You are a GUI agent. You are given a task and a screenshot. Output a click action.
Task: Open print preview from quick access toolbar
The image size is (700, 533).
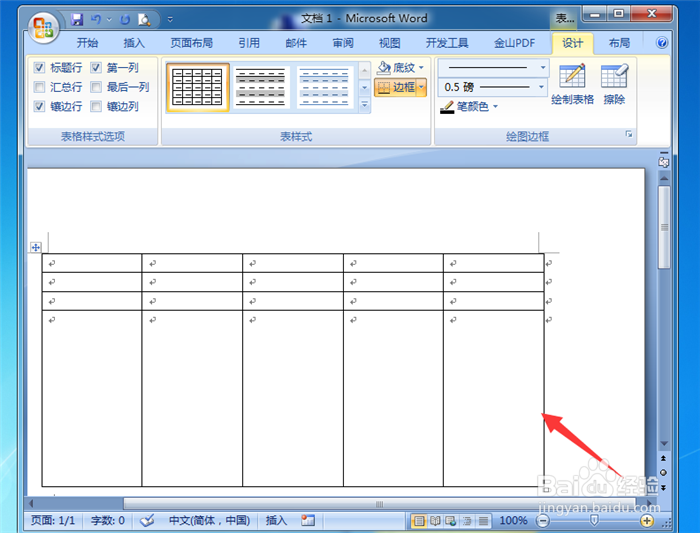(144, 19)
